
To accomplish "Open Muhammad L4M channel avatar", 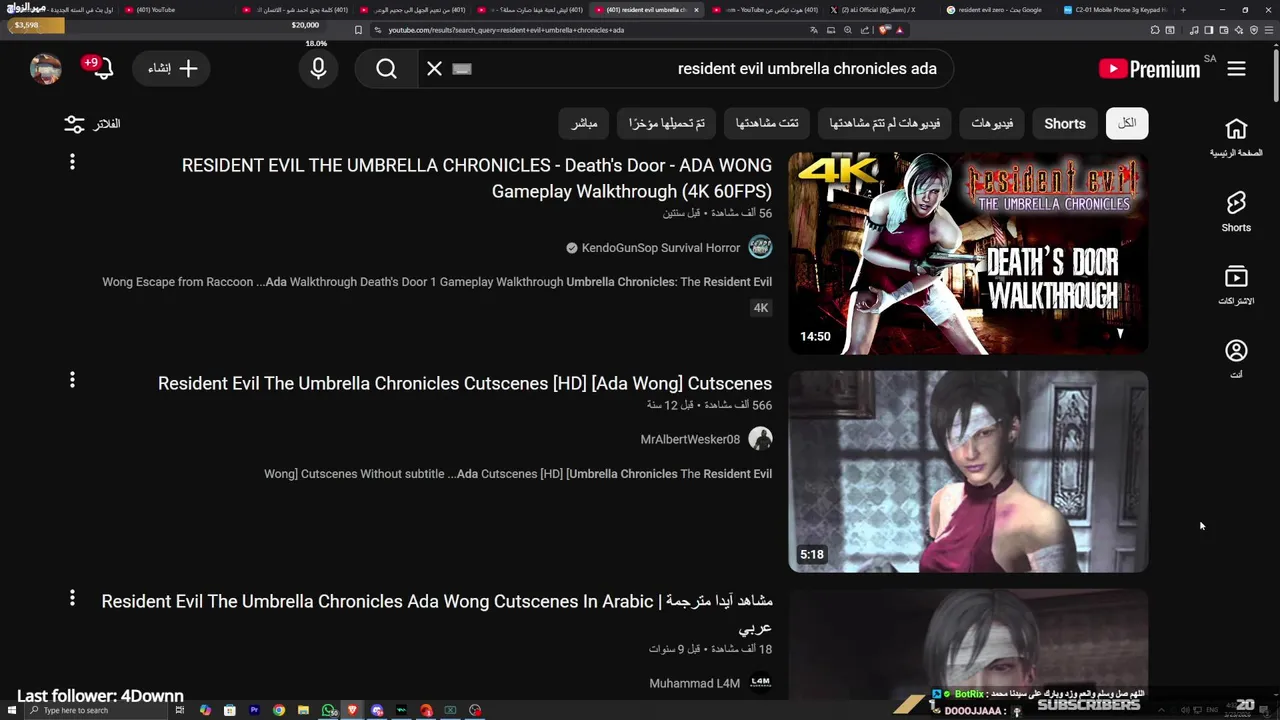I will click(760, 682).
